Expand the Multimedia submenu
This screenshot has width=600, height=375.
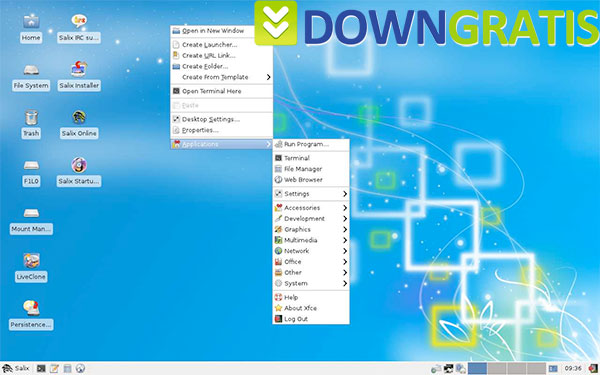pos(311,240)
